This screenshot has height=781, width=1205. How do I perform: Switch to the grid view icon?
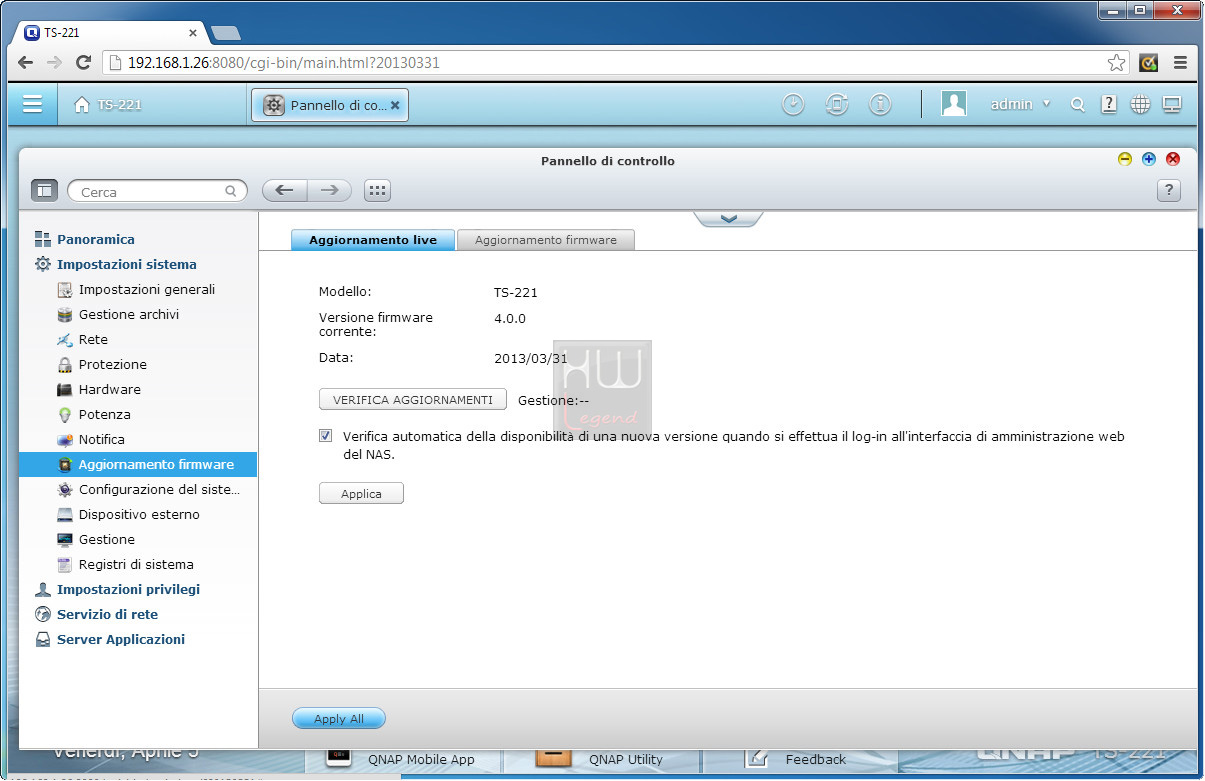377,190
